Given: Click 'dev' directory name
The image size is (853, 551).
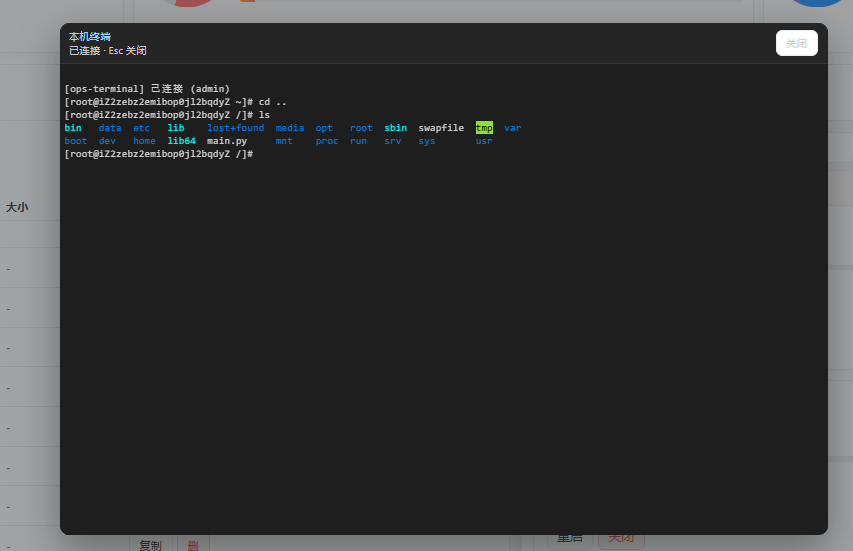Looking at the screenshot, I should coord(107,141).
